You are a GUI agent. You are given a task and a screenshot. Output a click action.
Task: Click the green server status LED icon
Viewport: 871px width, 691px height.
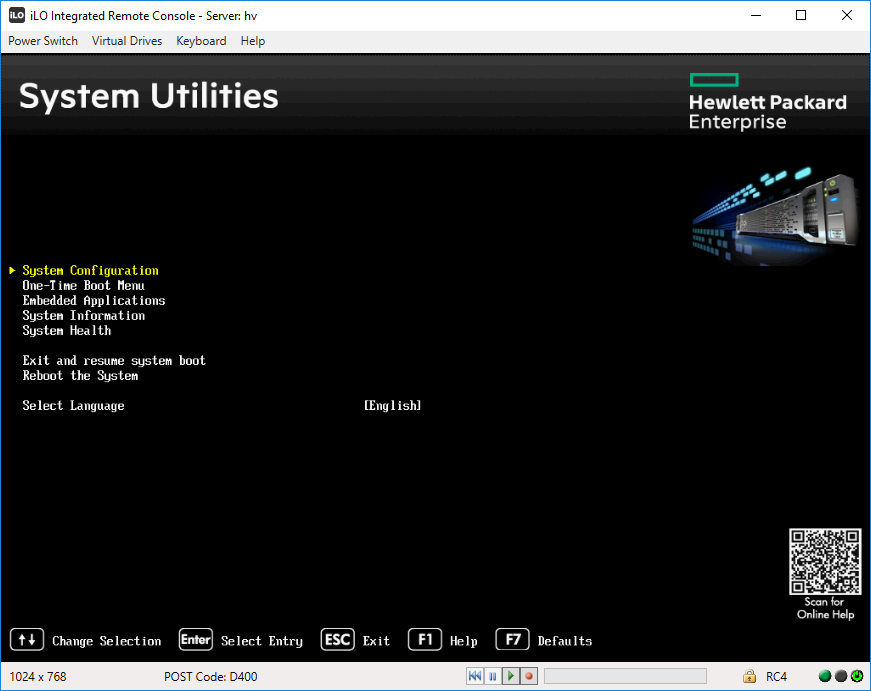pyautogui.click(x=824, y=677)
